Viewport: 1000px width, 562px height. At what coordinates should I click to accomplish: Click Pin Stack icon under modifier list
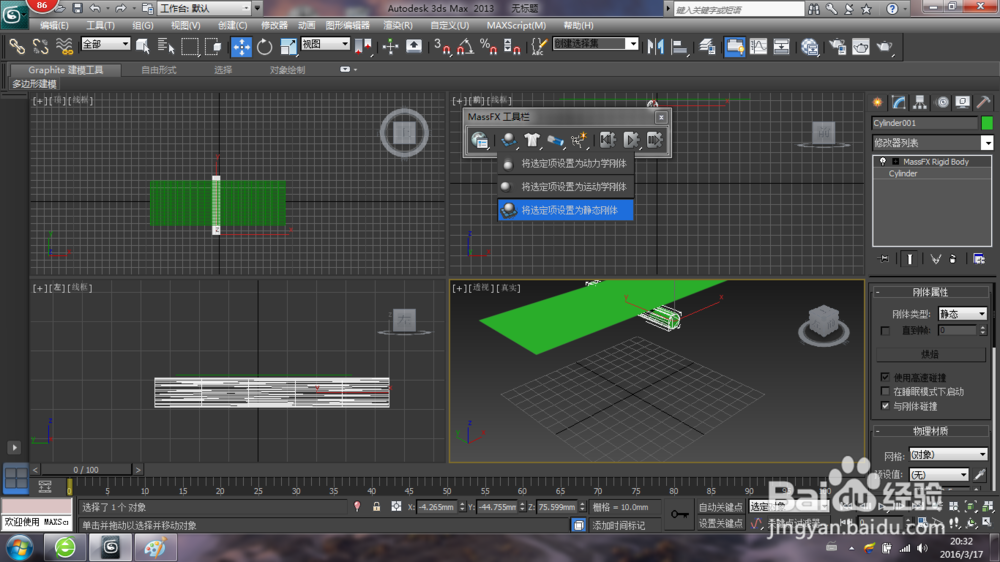(883, 259)
